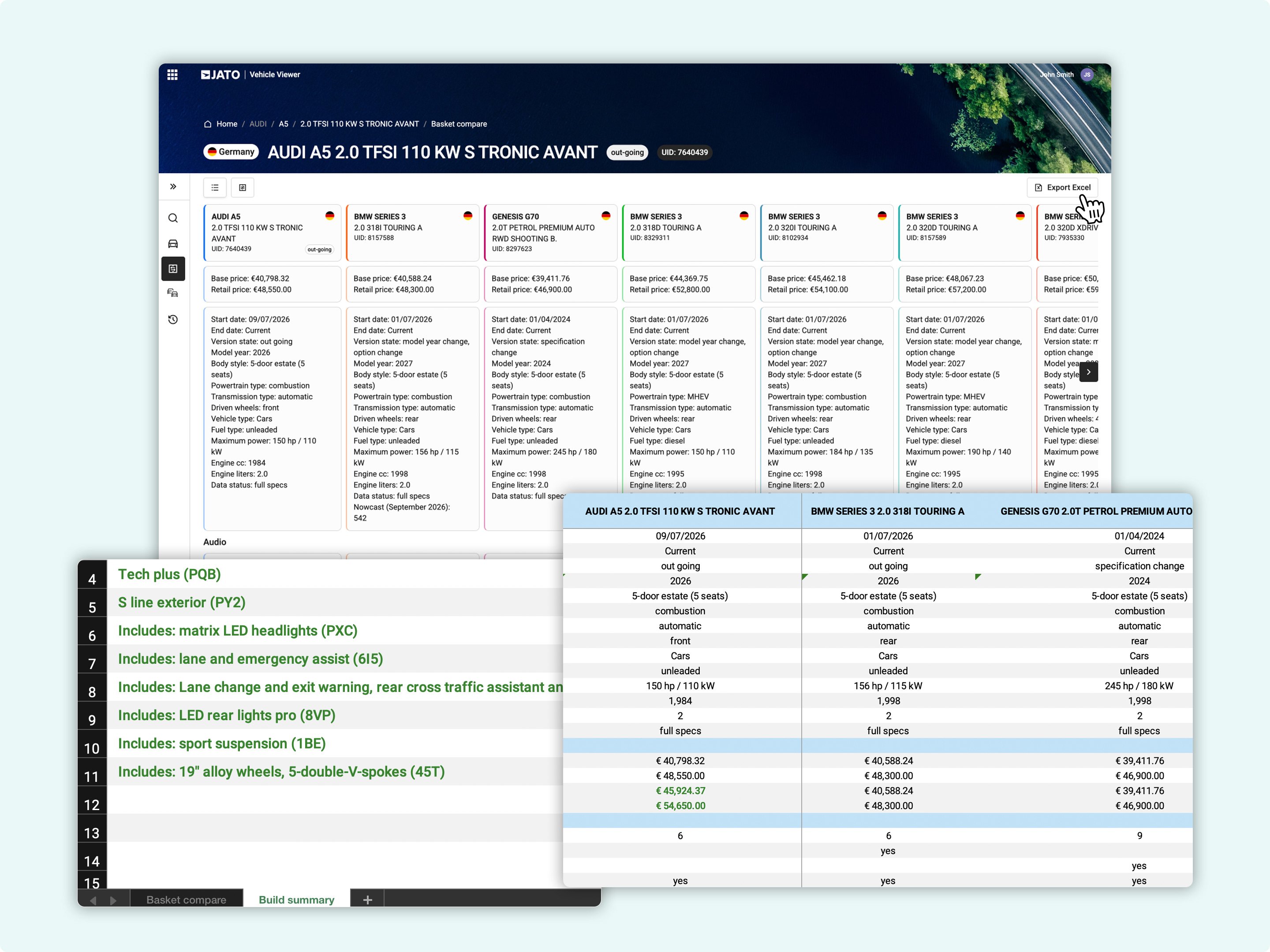
Task: Click cell specification change in Genesis column
Action: (1139, 566)
